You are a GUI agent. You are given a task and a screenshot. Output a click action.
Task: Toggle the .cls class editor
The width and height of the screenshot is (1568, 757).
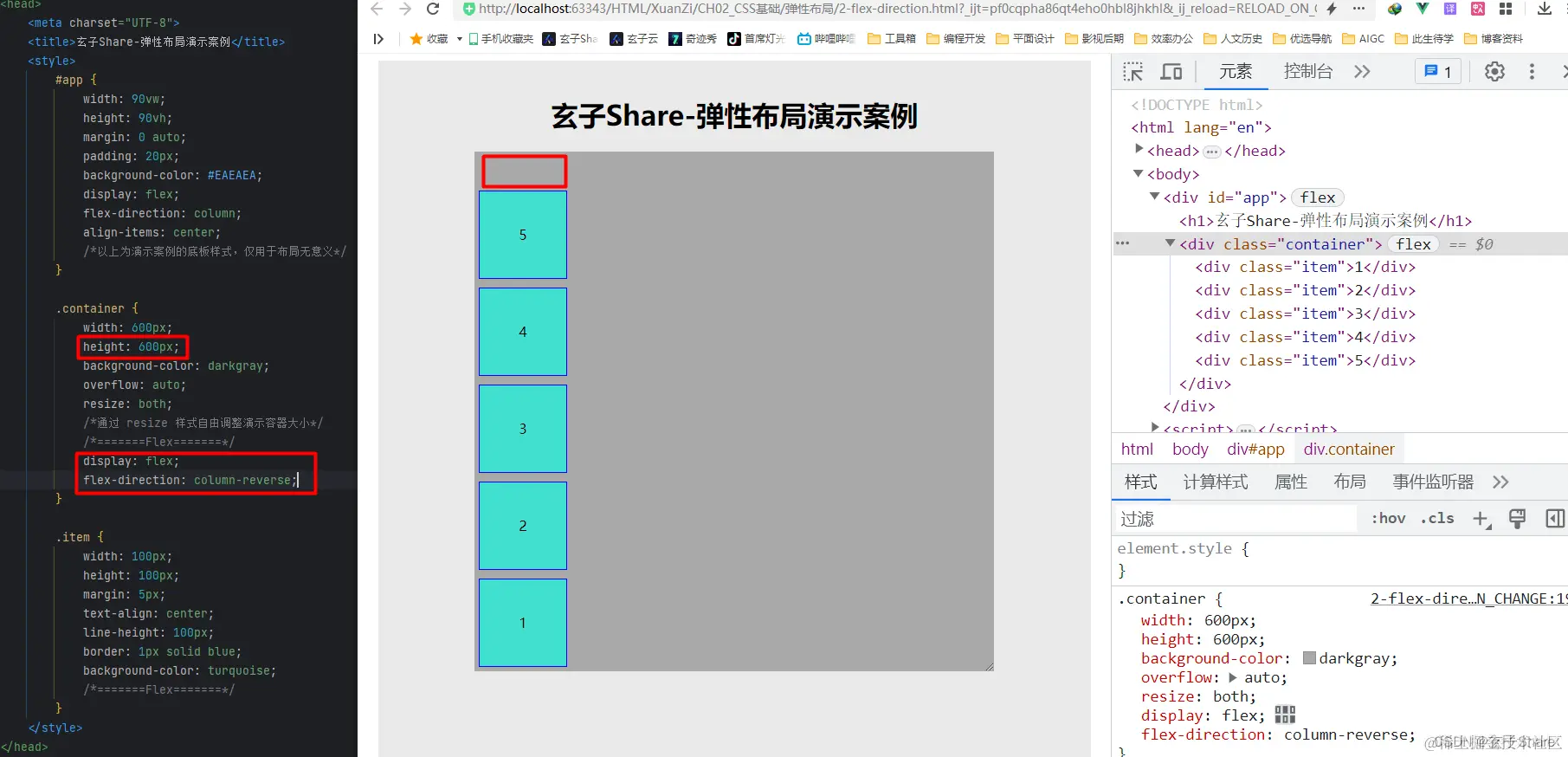coord(1437,518)
